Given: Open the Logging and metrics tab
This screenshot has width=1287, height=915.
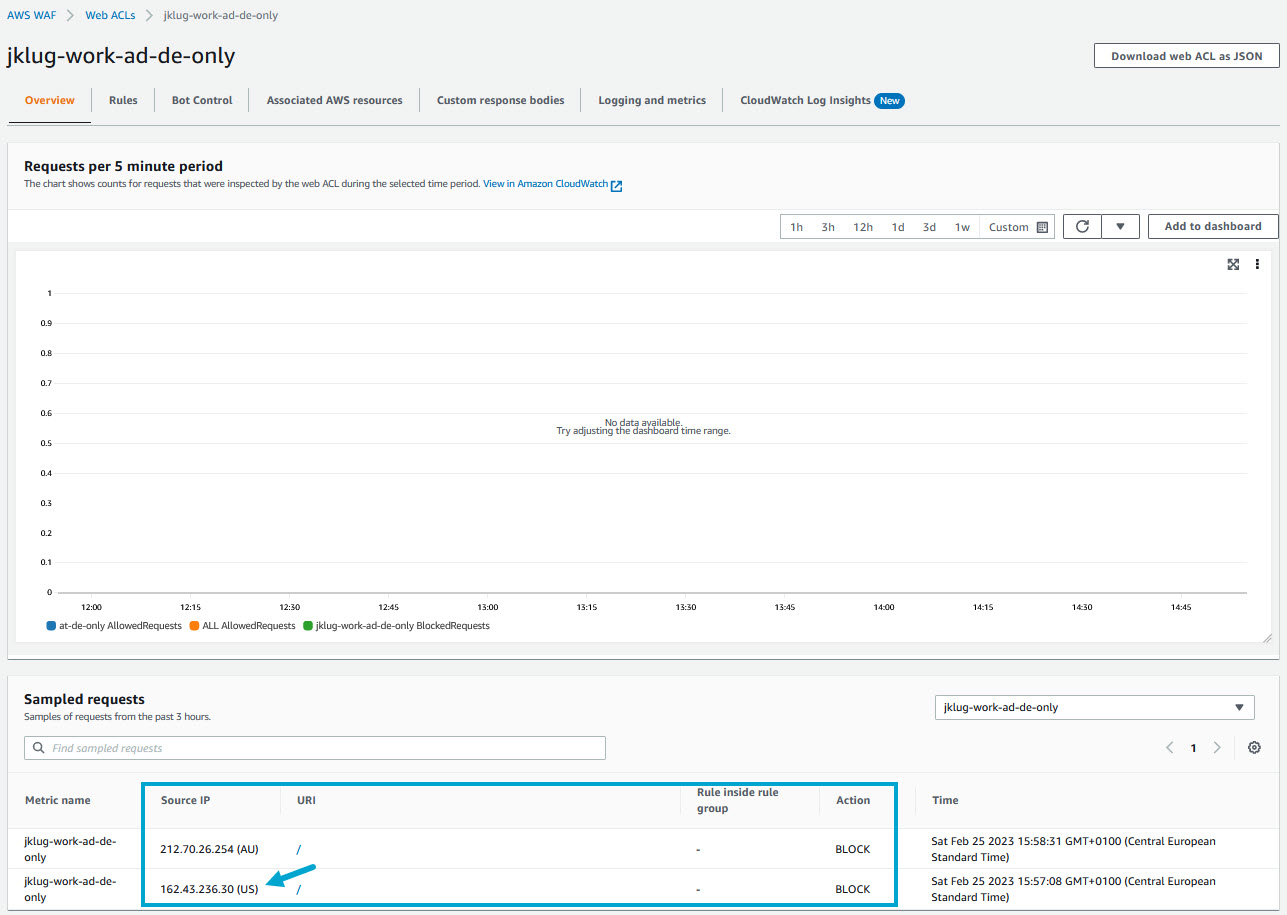Looking at the screenshot, I should click(x=651, y=100).
